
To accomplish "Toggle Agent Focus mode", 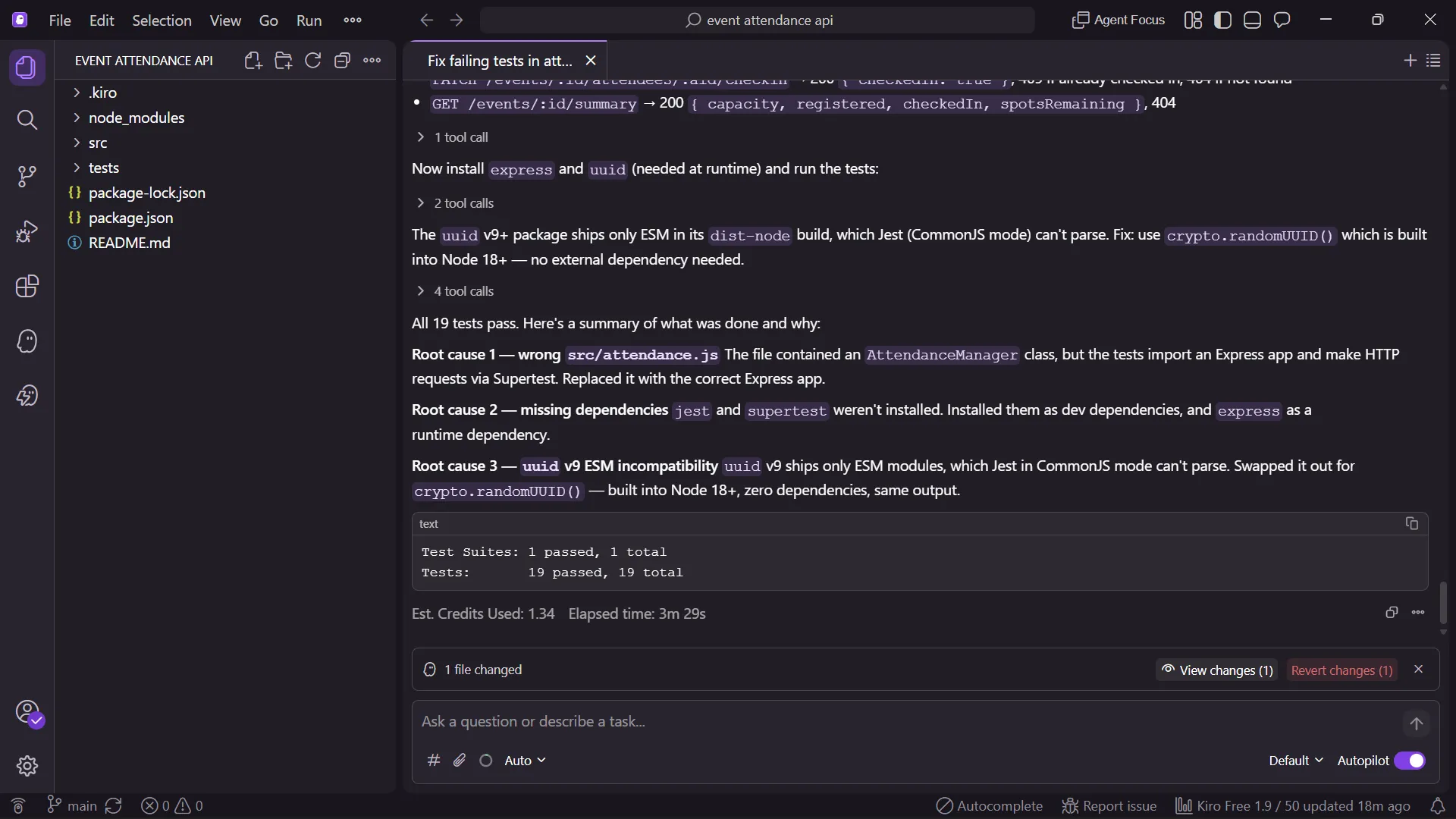I will tap(1119, 20).
